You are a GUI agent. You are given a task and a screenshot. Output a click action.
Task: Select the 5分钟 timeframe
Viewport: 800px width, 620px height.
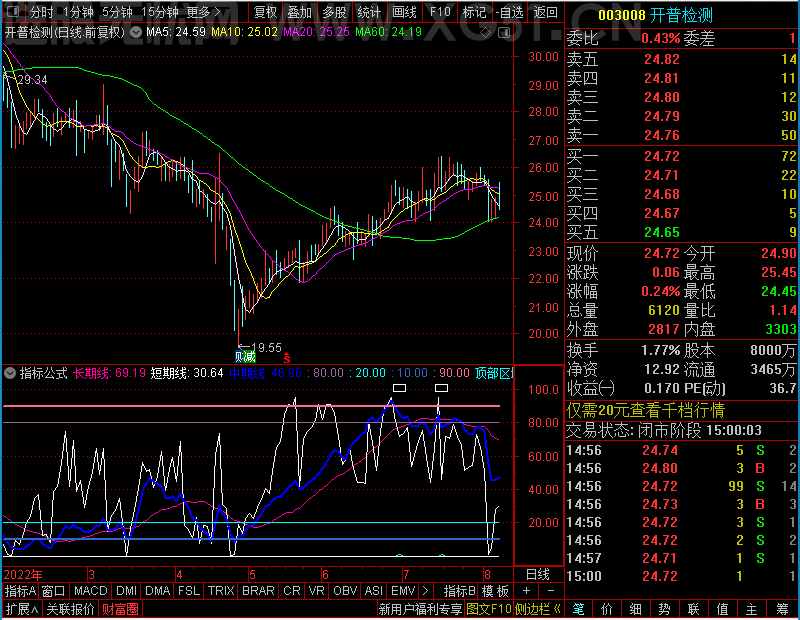[117, 12]
